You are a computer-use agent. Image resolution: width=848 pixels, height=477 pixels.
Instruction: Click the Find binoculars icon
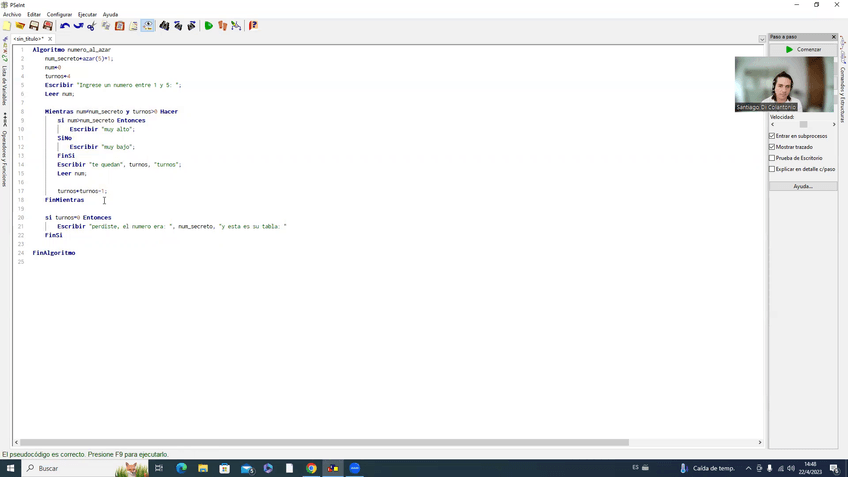click(164, 26)
